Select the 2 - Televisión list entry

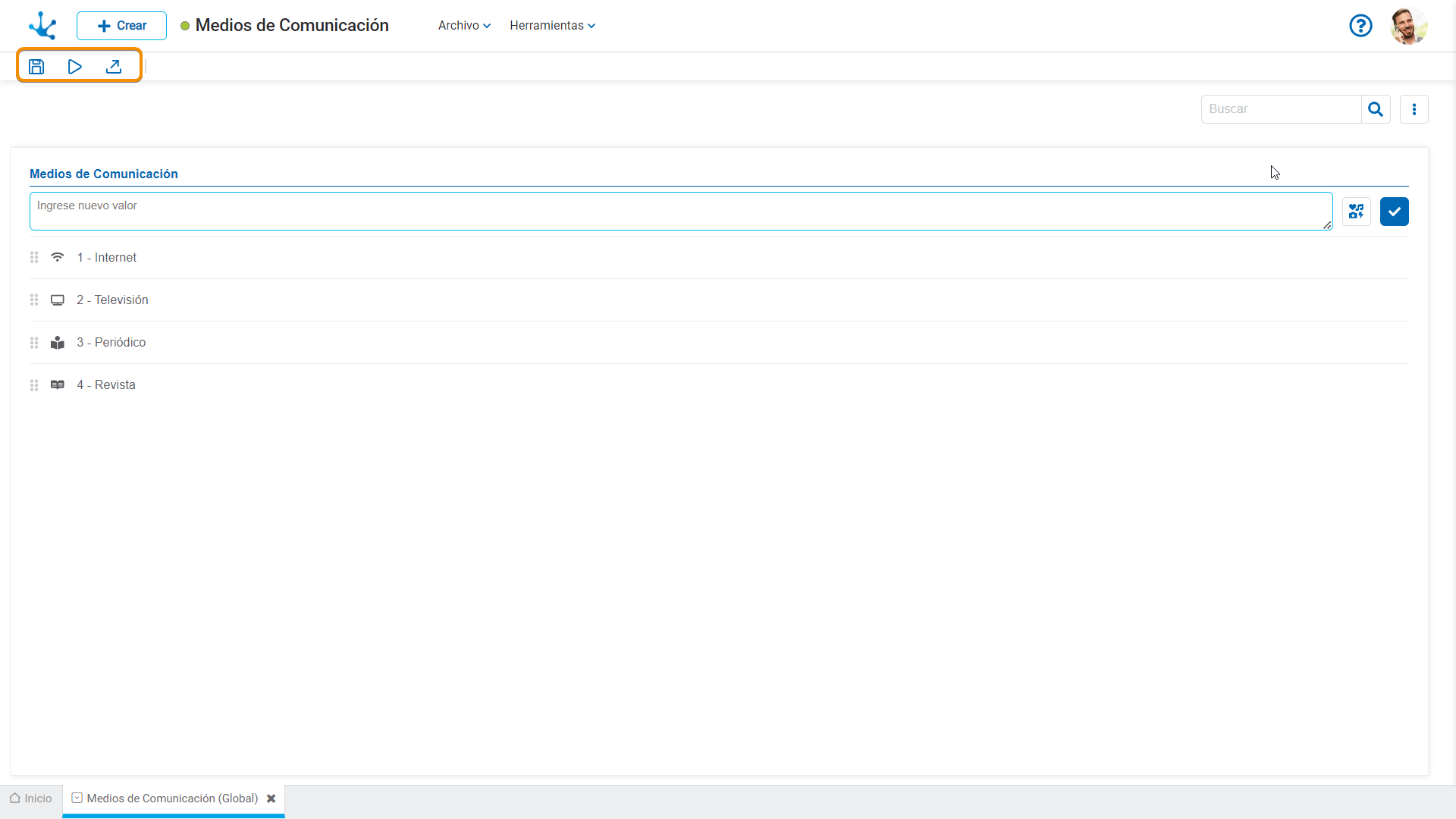(x=112, y=300)
